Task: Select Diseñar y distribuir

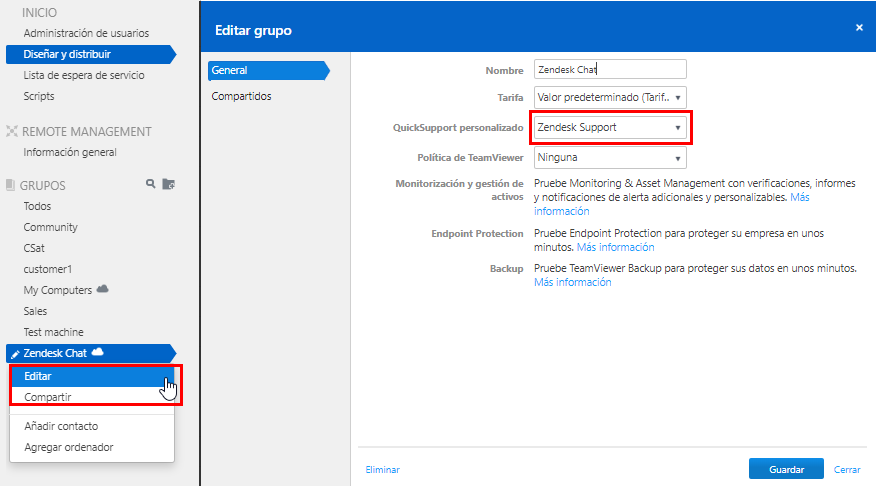Action: [91, 54]
